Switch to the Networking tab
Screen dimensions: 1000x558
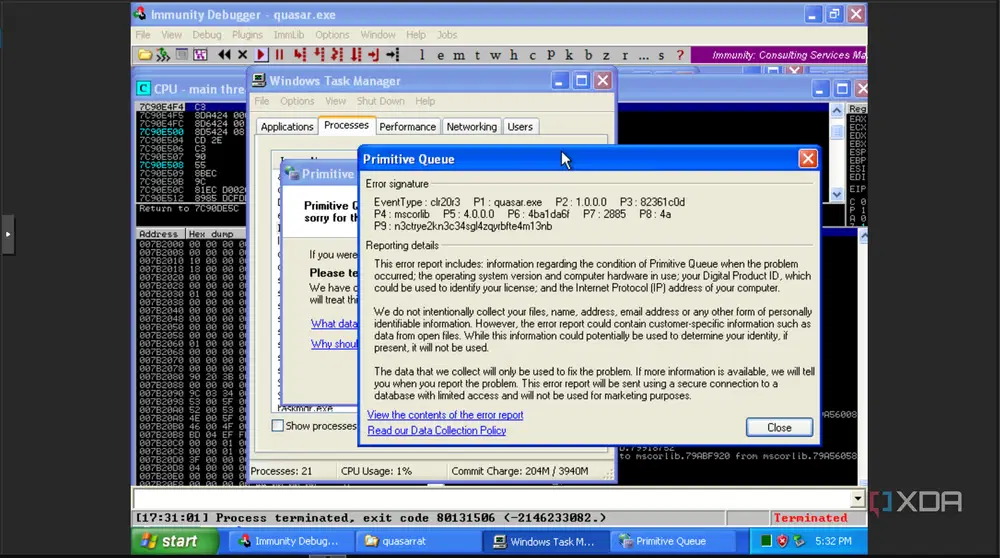click(471, 126)
